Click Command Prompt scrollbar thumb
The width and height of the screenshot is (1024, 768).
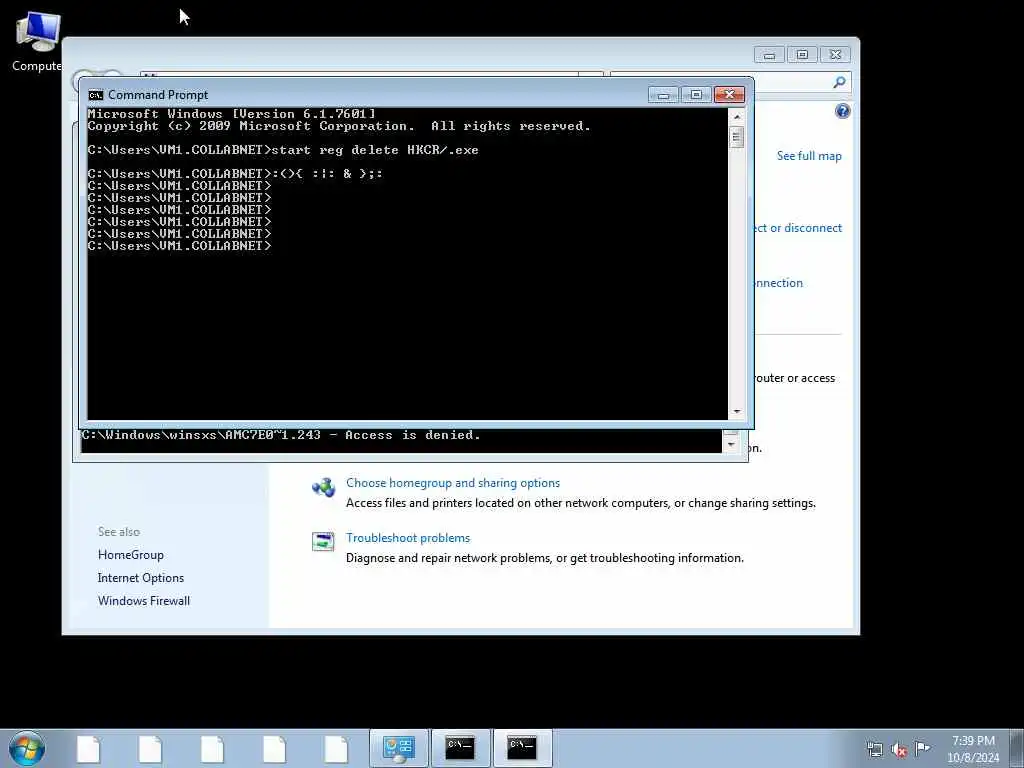[737, 137]
